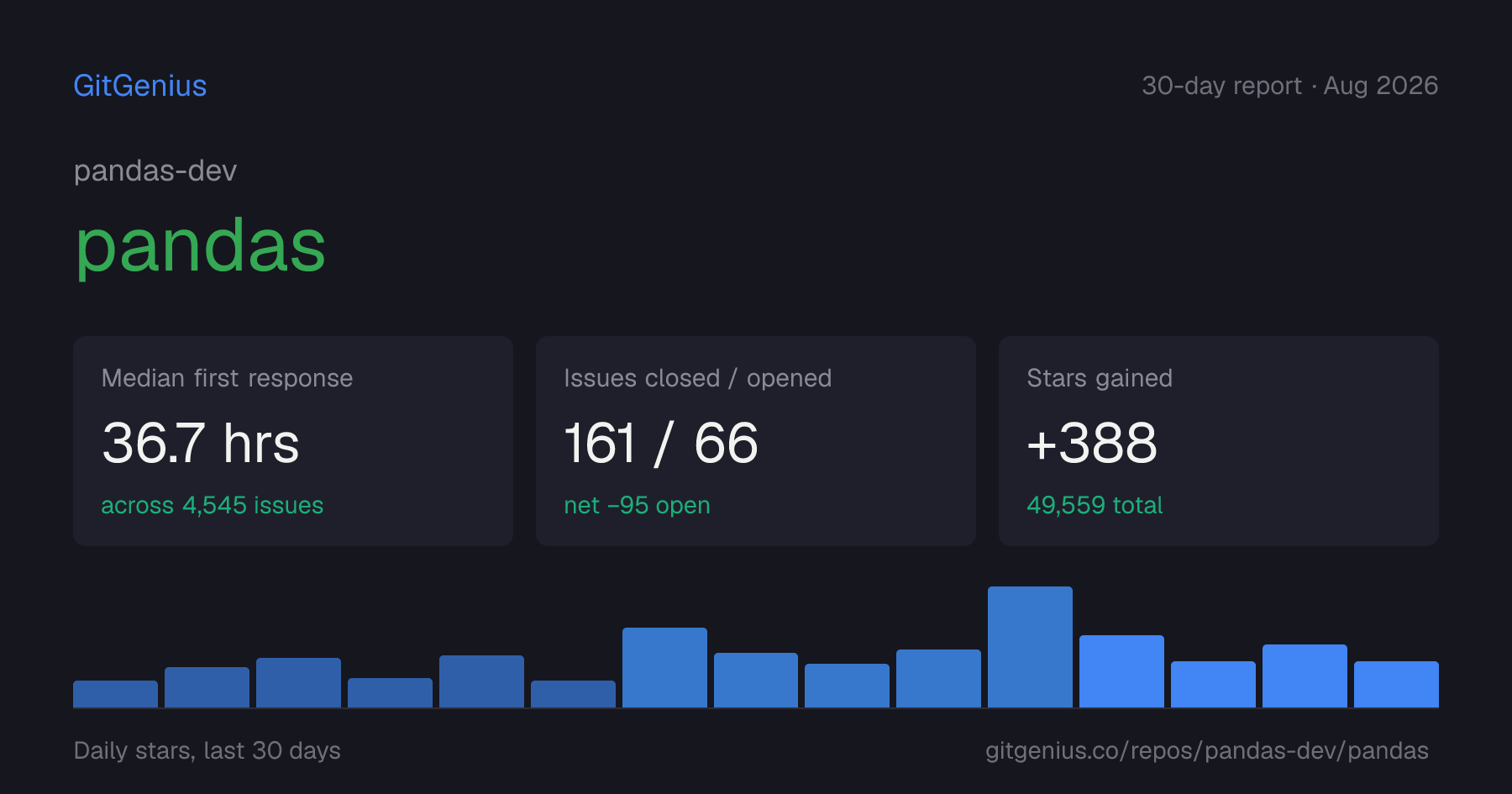
Task: Select the "30-day report · Aug 2026" text
Action: [1289, 86]
